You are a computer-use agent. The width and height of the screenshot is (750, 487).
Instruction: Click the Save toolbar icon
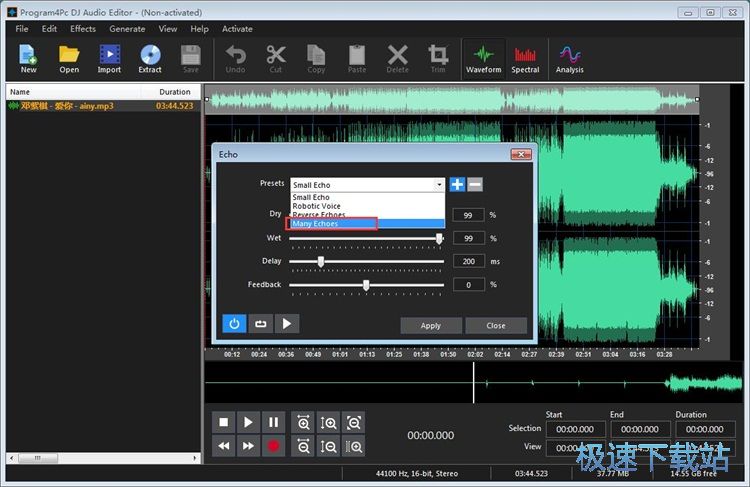click(190, 59)
